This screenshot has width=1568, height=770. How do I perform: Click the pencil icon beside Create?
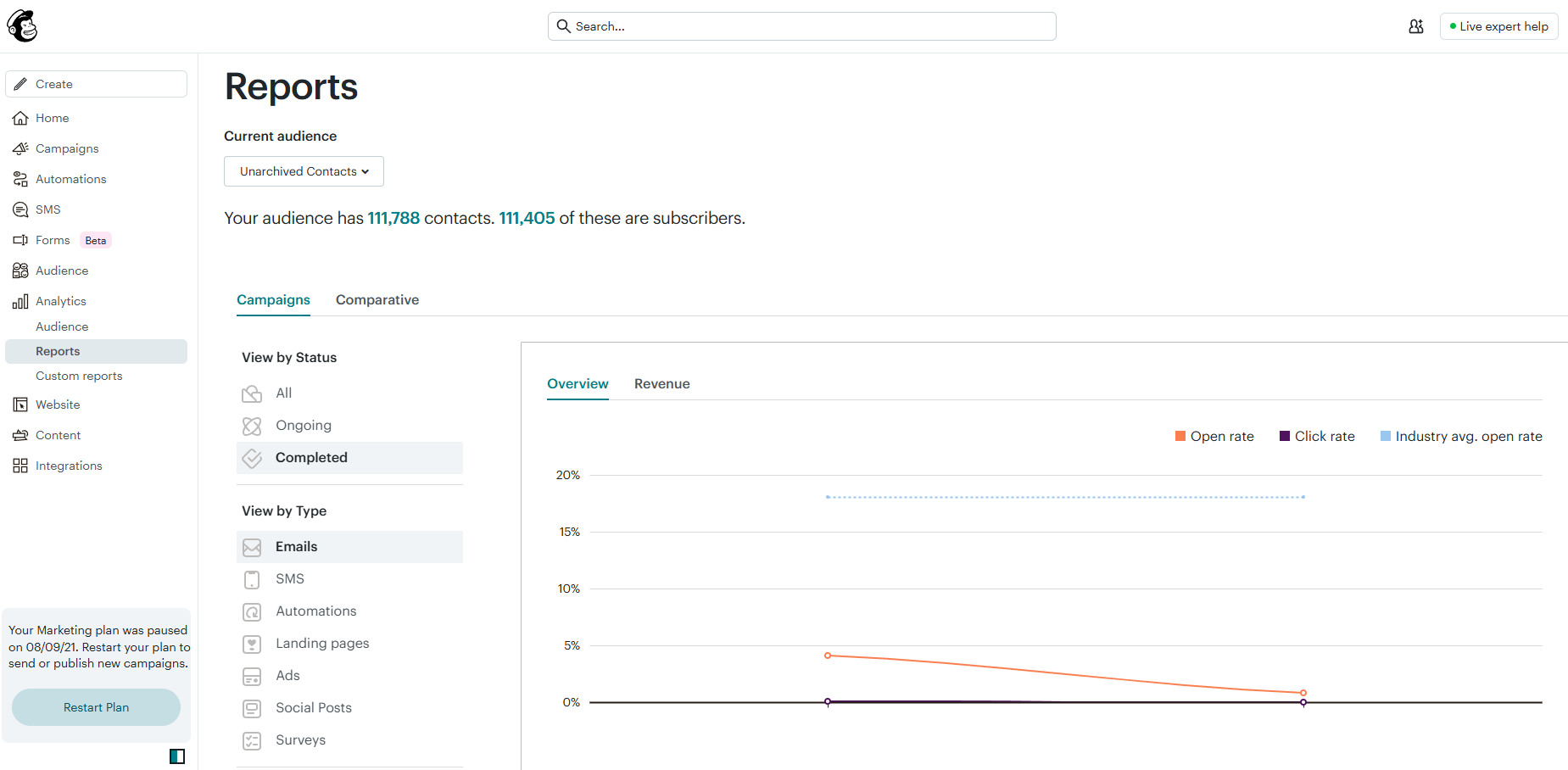(x=20, y=84)
